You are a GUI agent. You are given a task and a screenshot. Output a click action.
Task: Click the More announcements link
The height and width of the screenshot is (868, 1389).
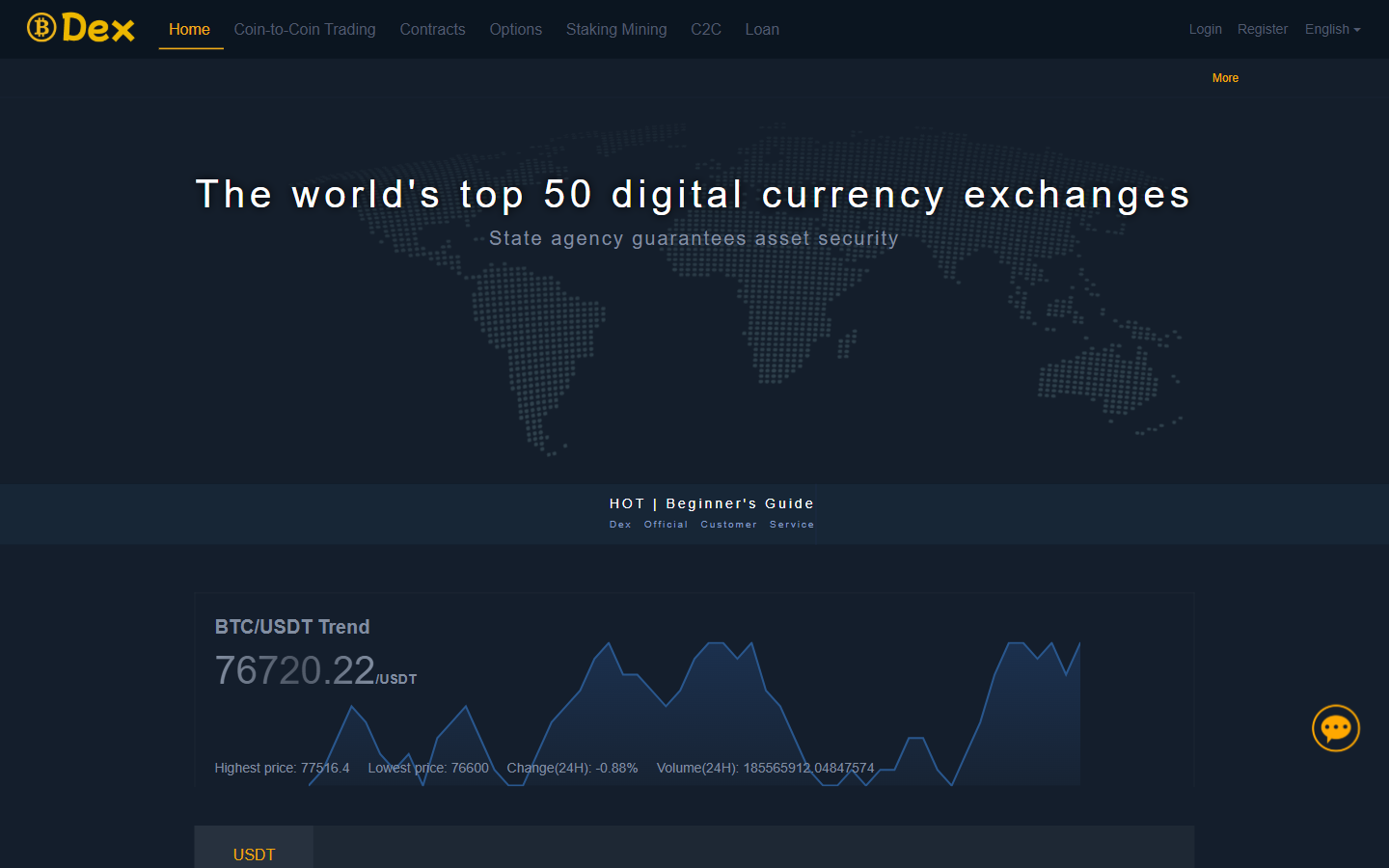tap(1225, 78)
